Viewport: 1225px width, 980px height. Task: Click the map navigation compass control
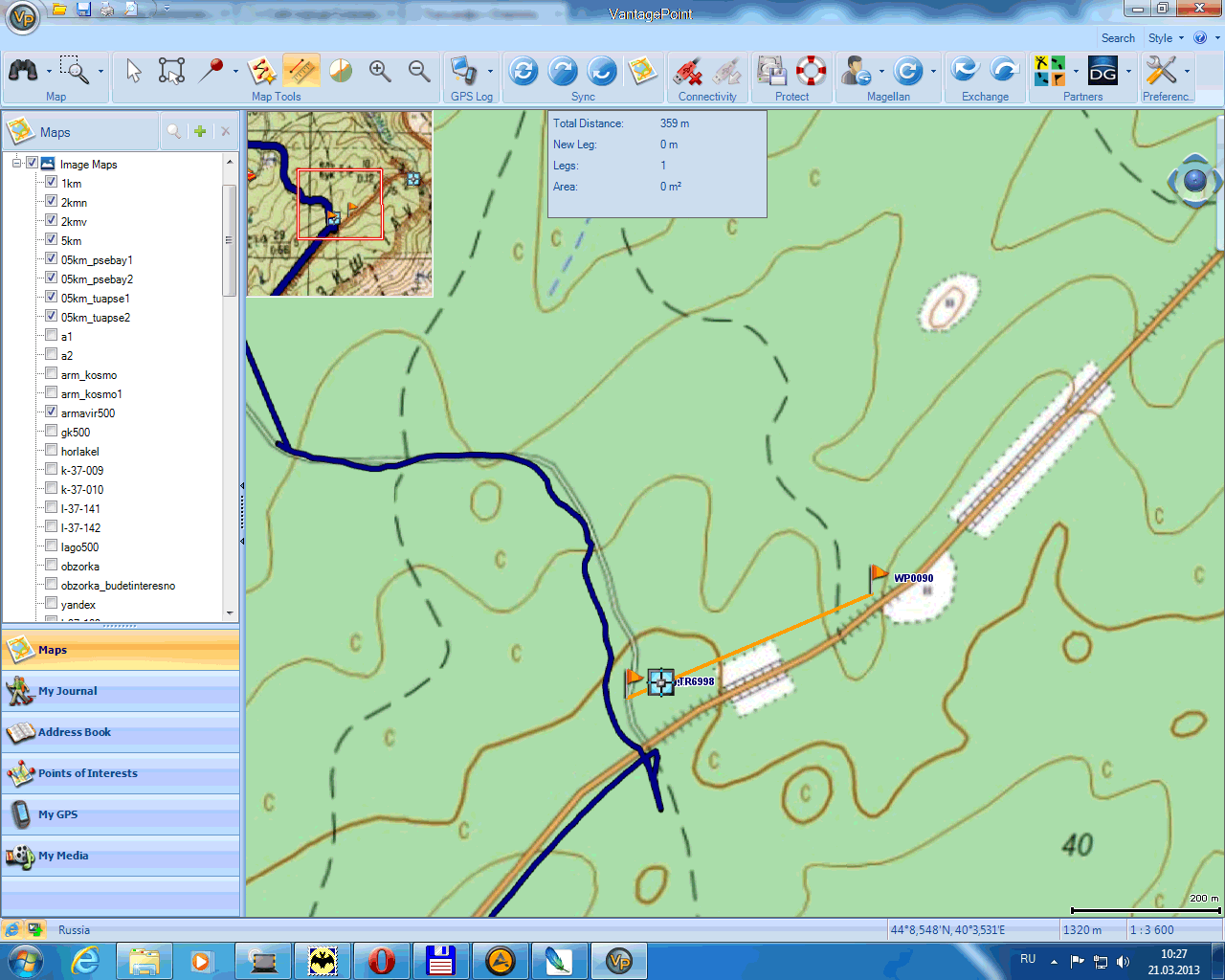pos(1194,180)
